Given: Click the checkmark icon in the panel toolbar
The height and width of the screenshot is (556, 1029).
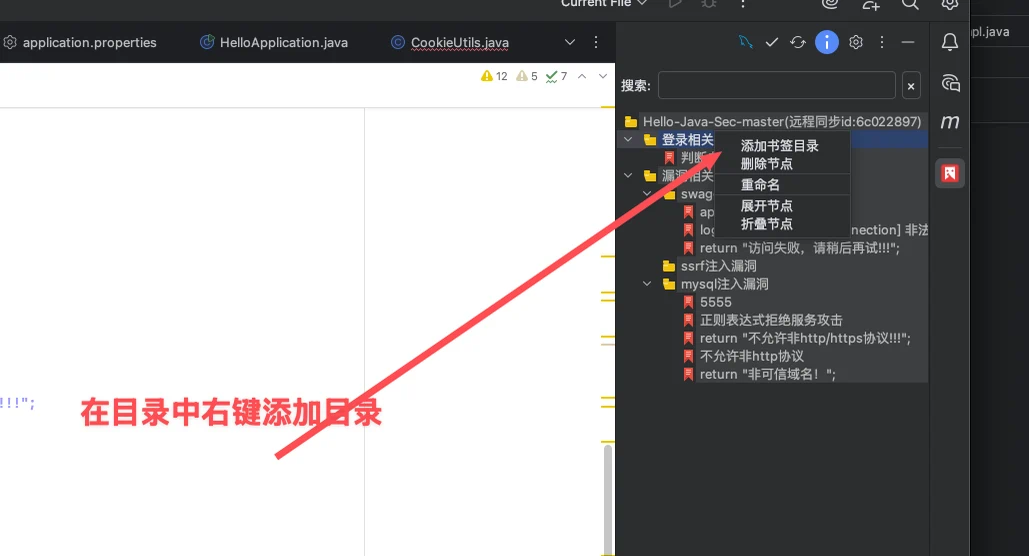Looking at the screenshot, I should [772, 42].
